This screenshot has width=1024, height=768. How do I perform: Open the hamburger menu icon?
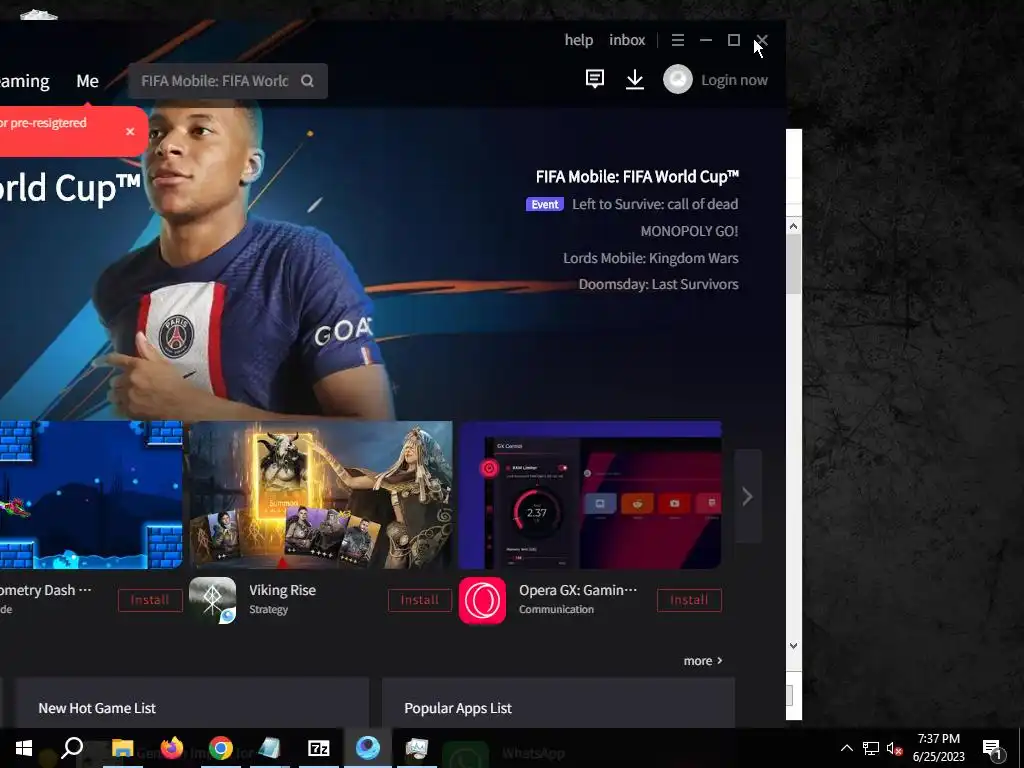click(x=678, y=40)
